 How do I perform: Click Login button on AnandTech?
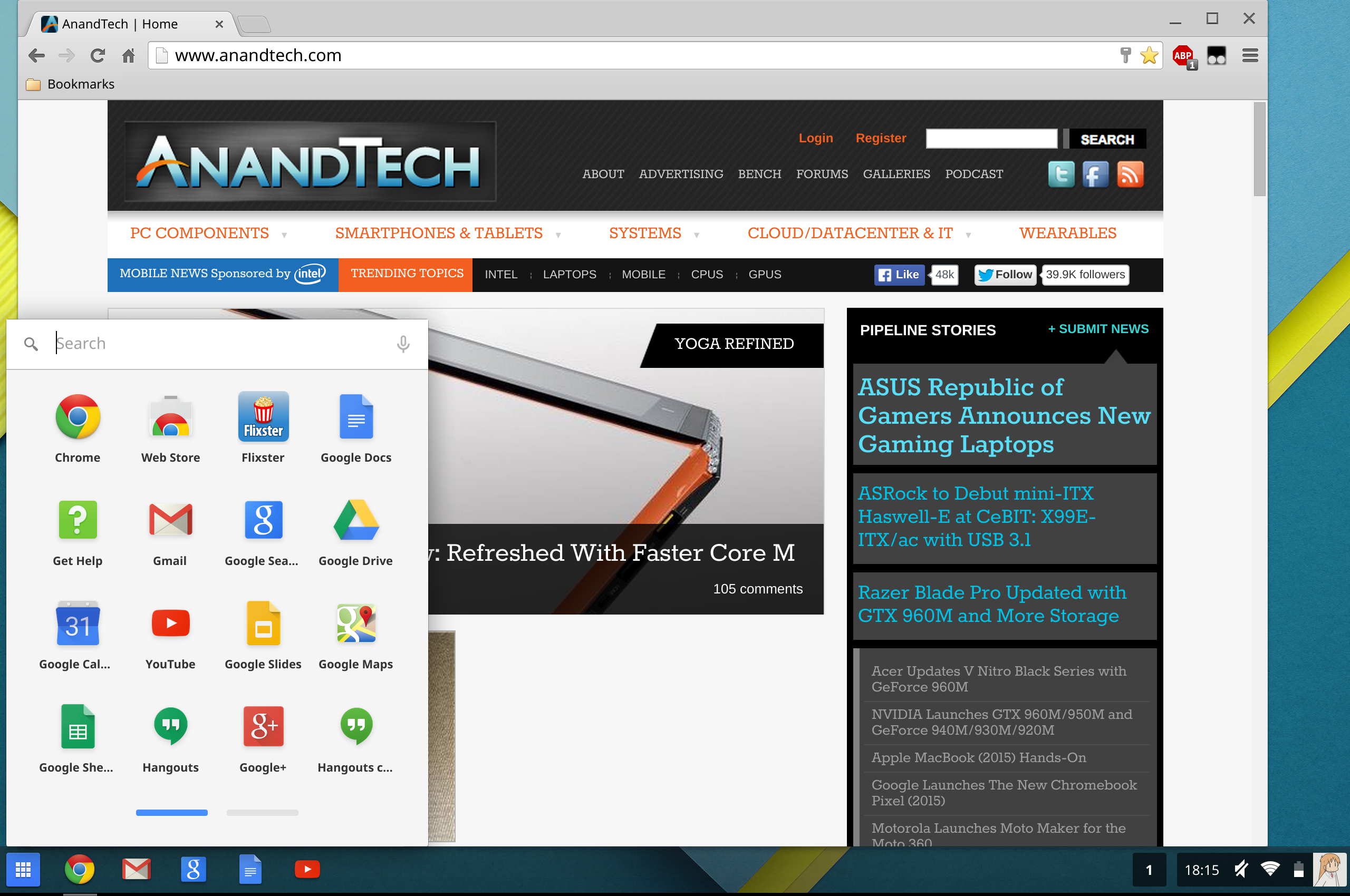pyautogui.click(x=816, y=138)
